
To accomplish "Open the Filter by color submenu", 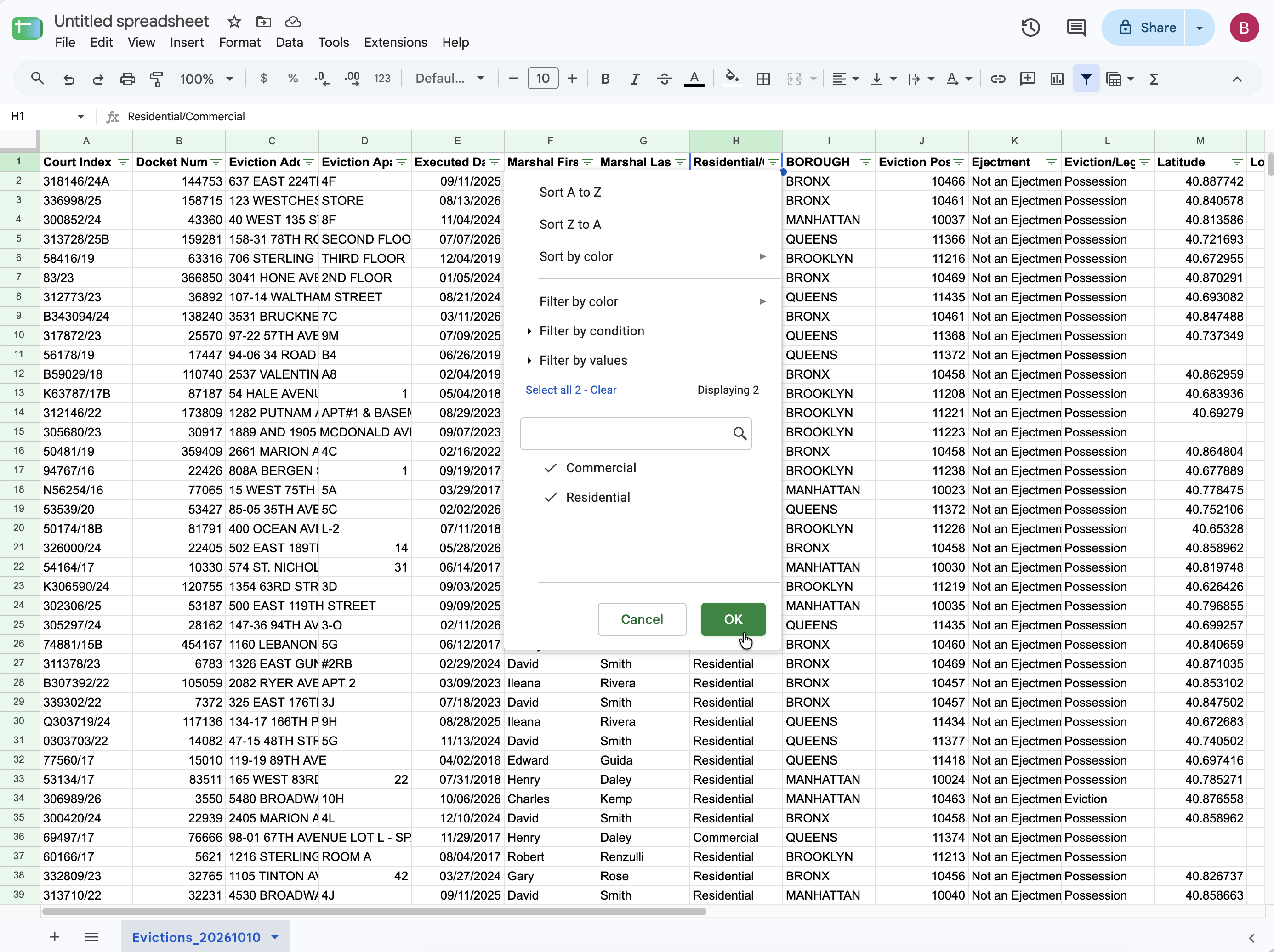I will pos(653,301).
